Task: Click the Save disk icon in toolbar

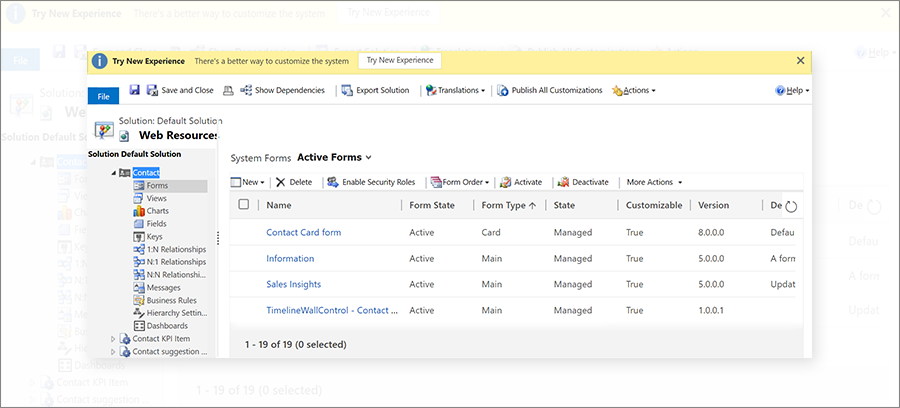Action: click(x=134, y=90)
